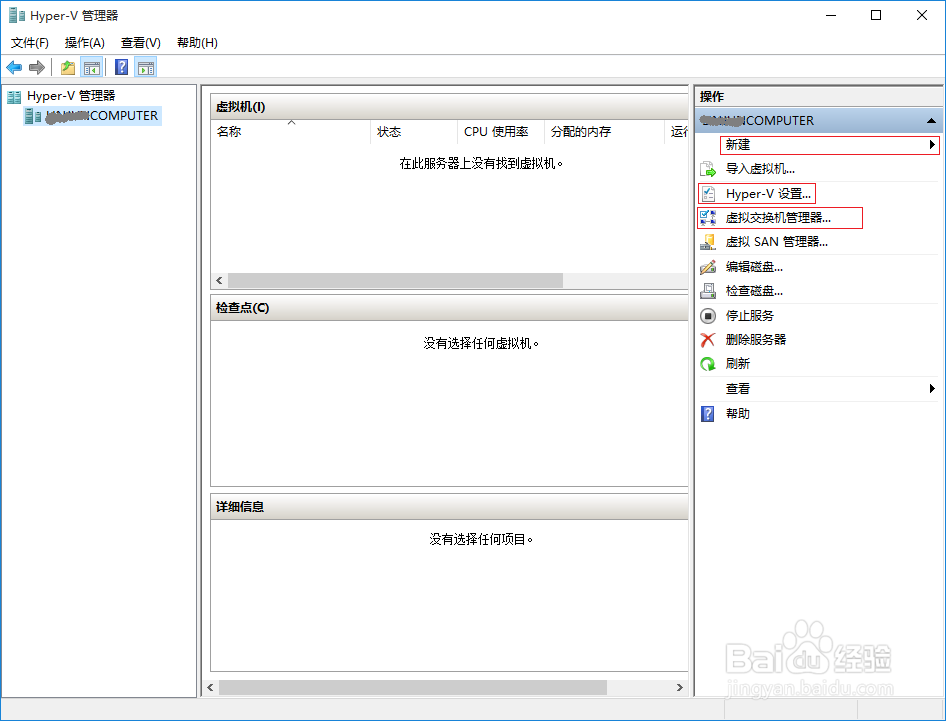This screenshot has height=721, width=946.
Task: Open the 操作(A) menu
Action: point(84,42)
